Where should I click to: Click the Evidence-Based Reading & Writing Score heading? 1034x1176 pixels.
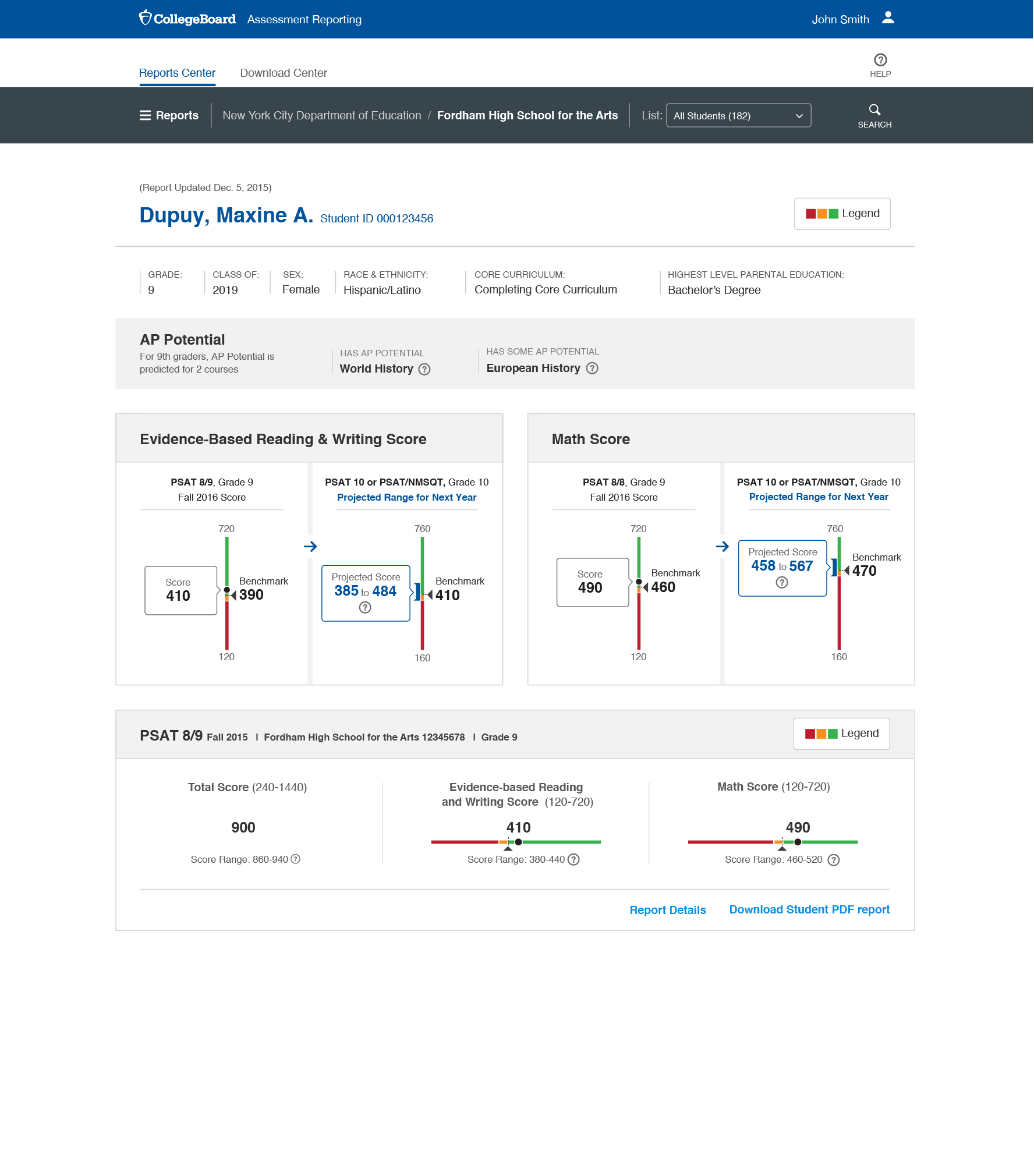point(283,439)
